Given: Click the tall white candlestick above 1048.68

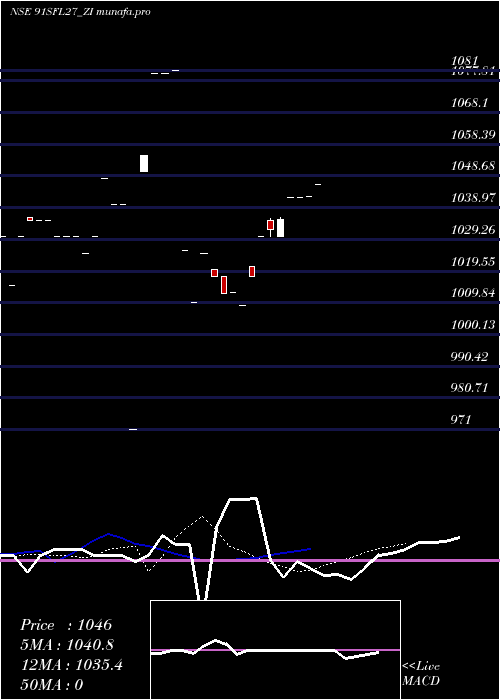Looking at the screenshot, I should (x=144, y=163).
